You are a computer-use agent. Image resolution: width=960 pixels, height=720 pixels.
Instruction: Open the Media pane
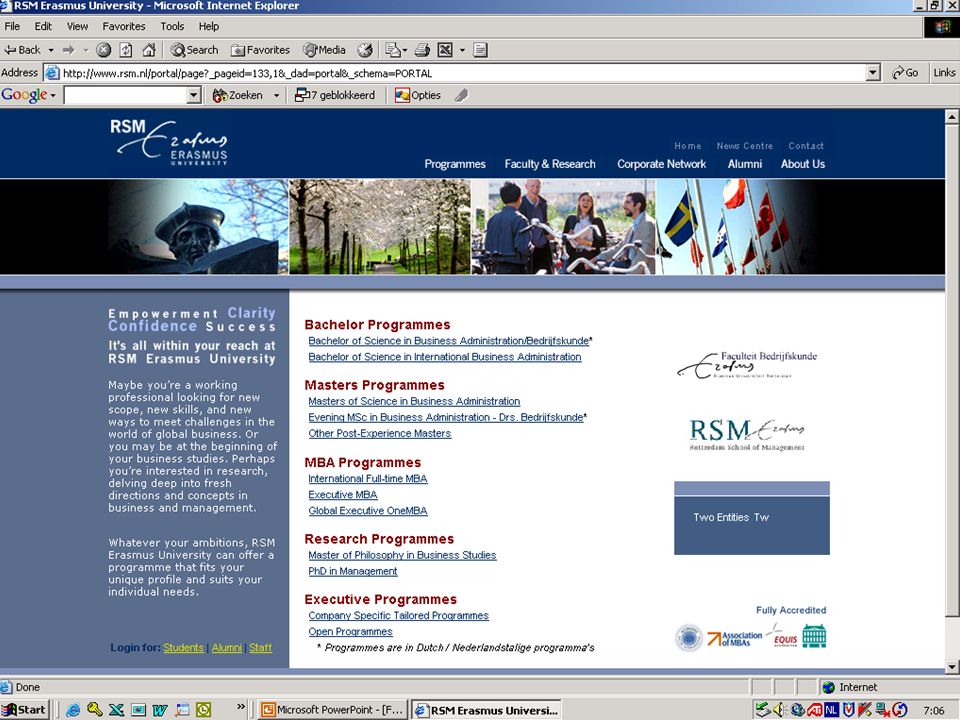tap(324, 50)
